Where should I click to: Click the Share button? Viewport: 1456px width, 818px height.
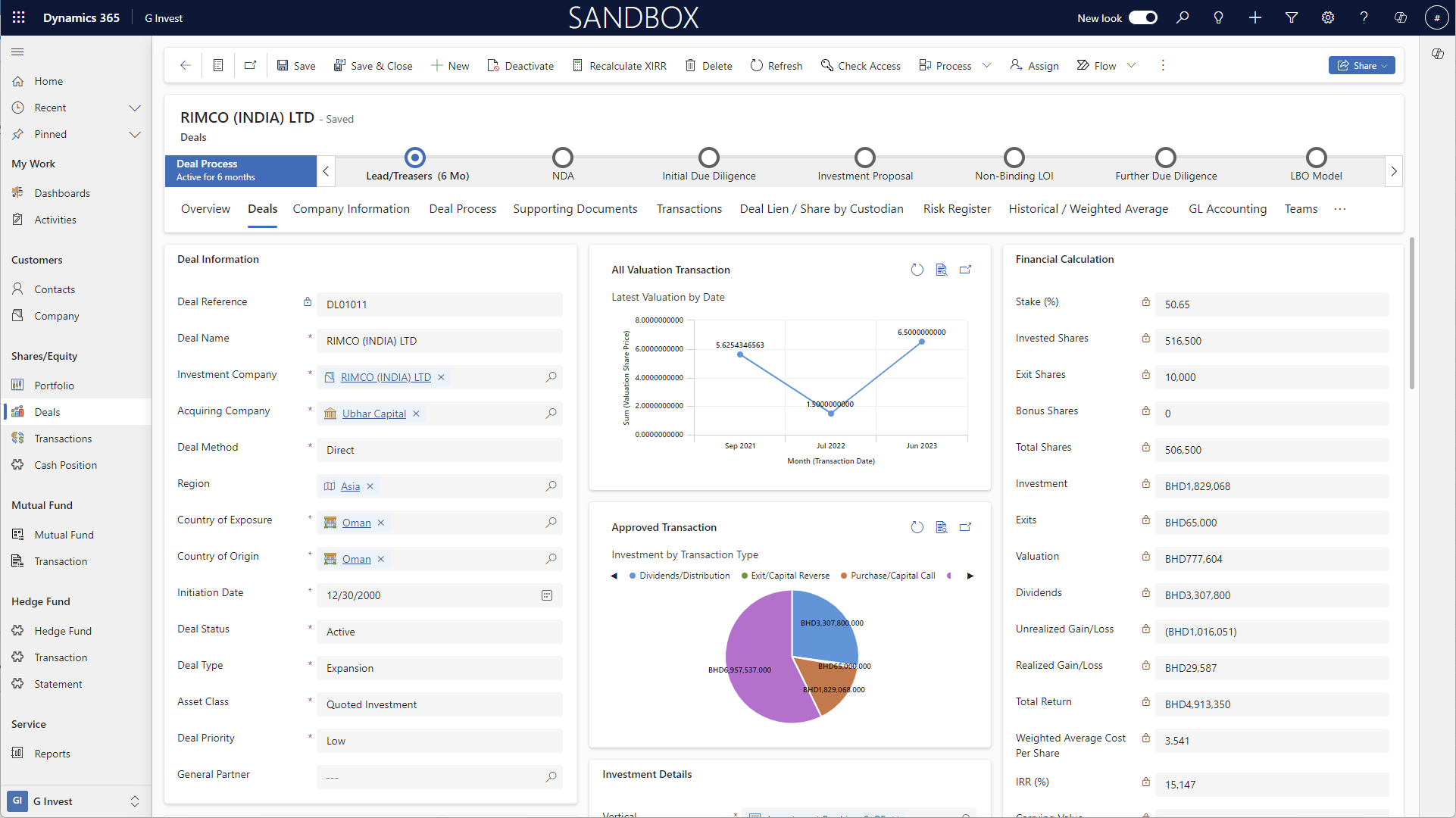[x=1361, y=66]
